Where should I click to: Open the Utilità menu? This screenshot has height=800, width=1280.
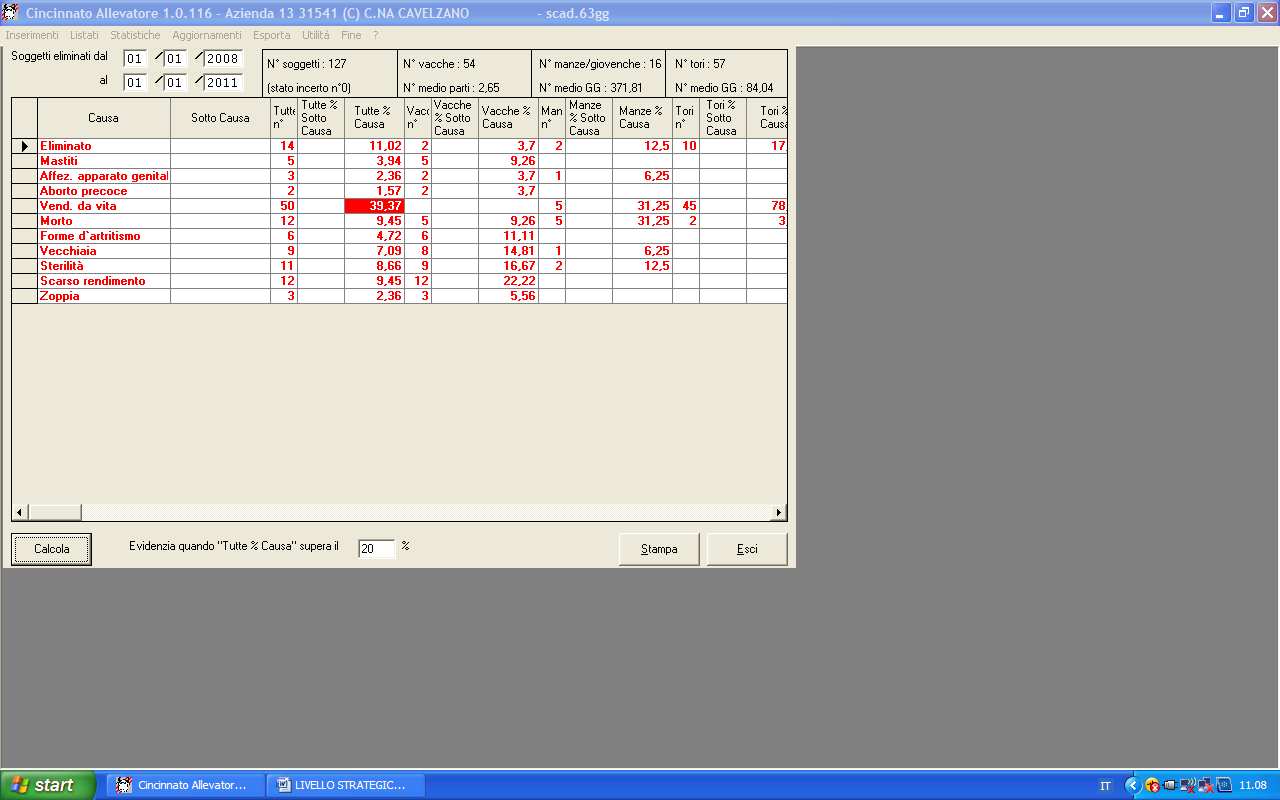point(315,35)
